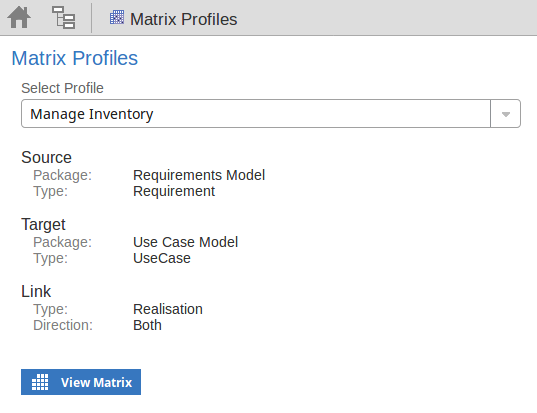Select the Source section heading
This screenshot has height=413, width=537.
point(46,158)
